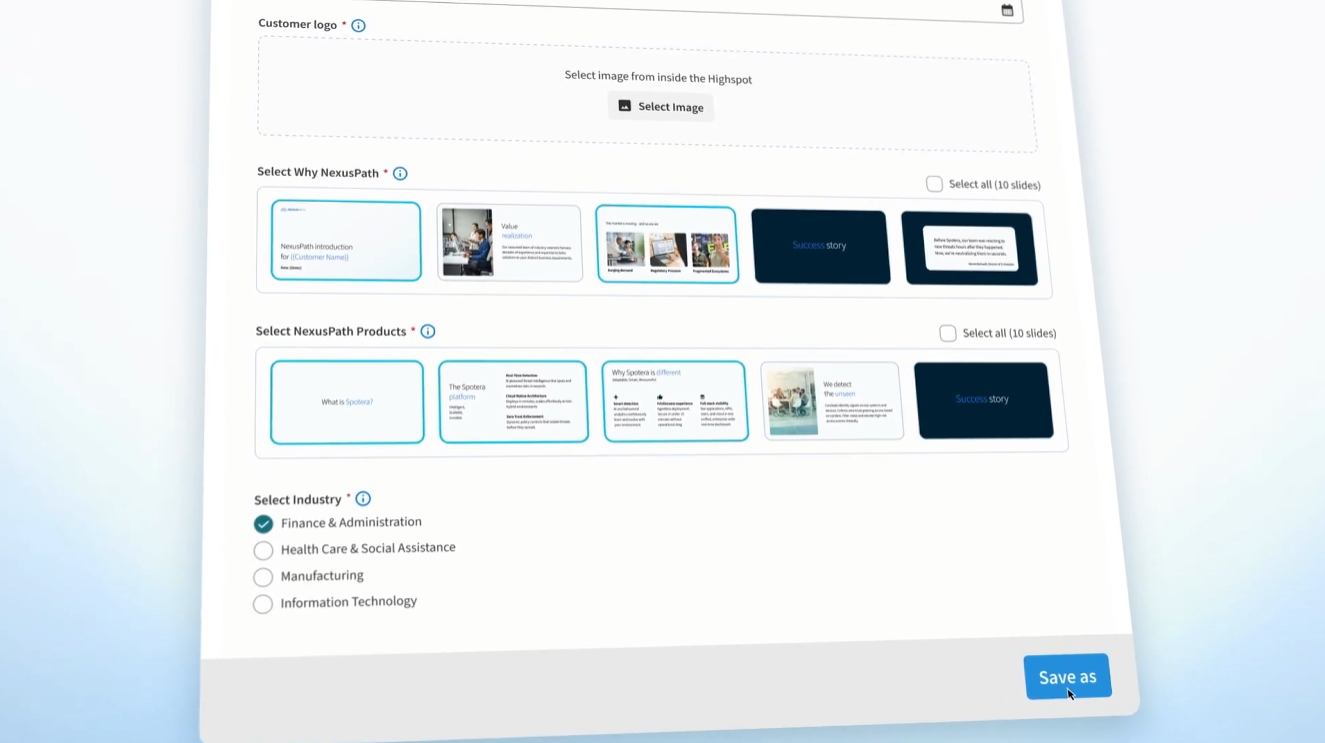The width and height of the screenshot is (1325, 743).
Task: Choose the Information Technology industry option
Action: (263, 604)
